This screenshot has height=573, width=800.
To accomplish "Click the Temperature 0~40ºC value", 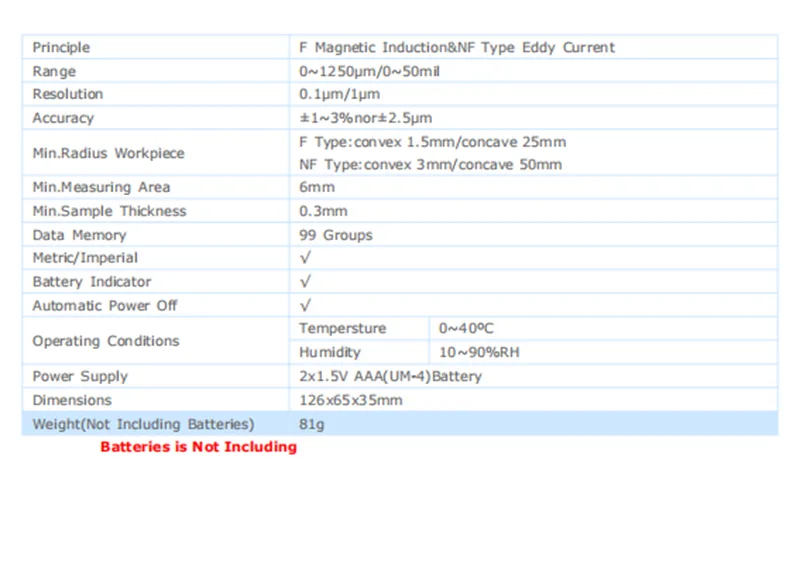I will point(466,328).
